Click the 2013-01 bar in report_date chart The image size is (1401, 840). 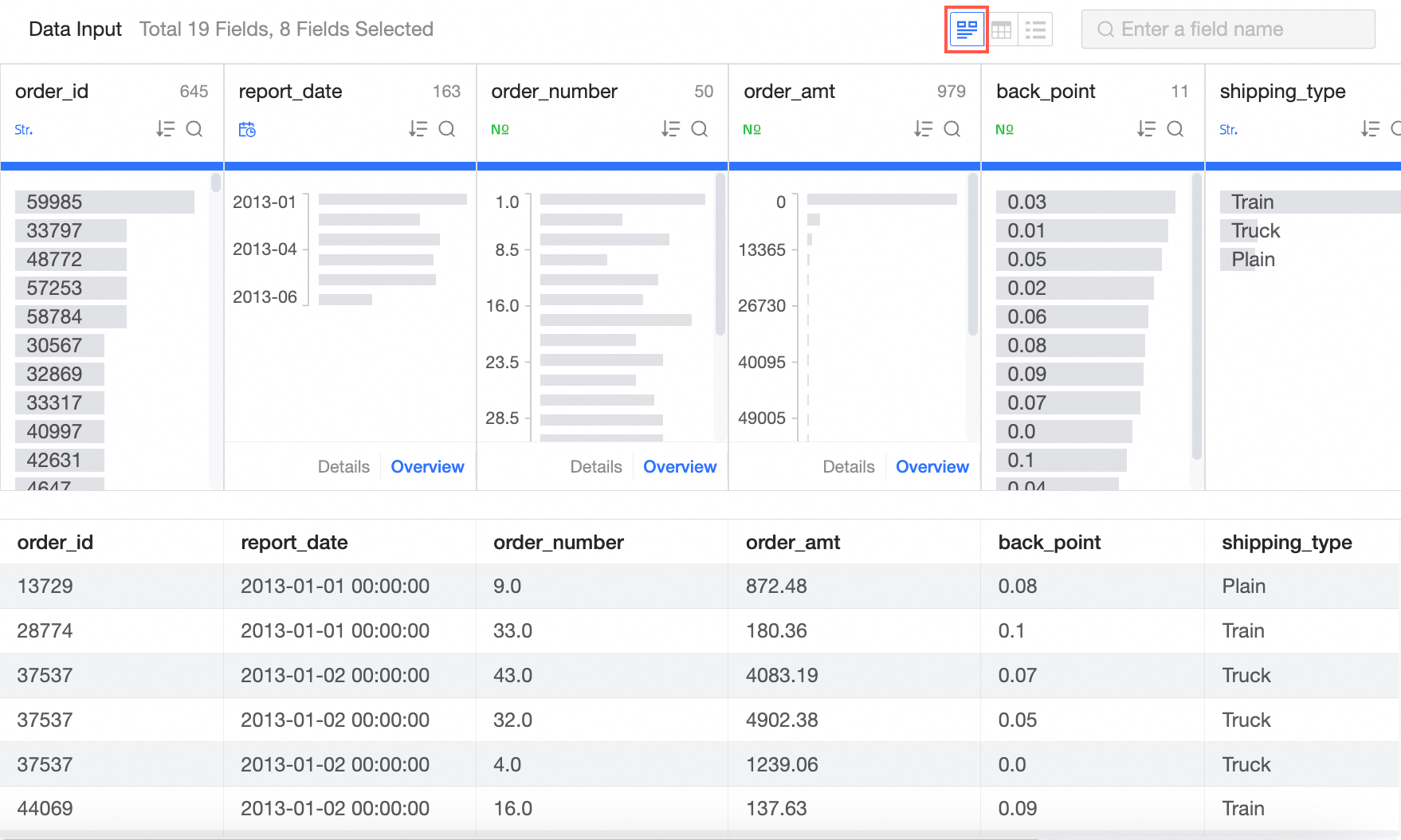tap(393, 199)
